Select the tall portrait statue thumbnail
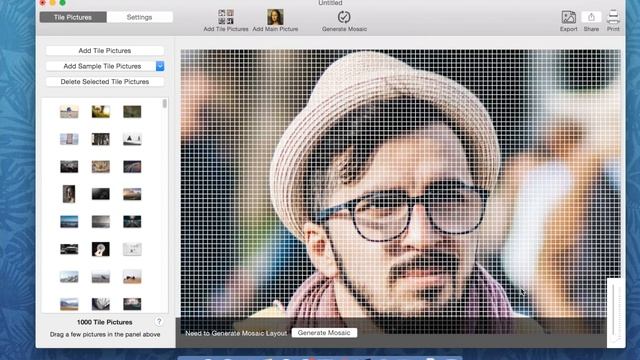 [x=69, y=194]
